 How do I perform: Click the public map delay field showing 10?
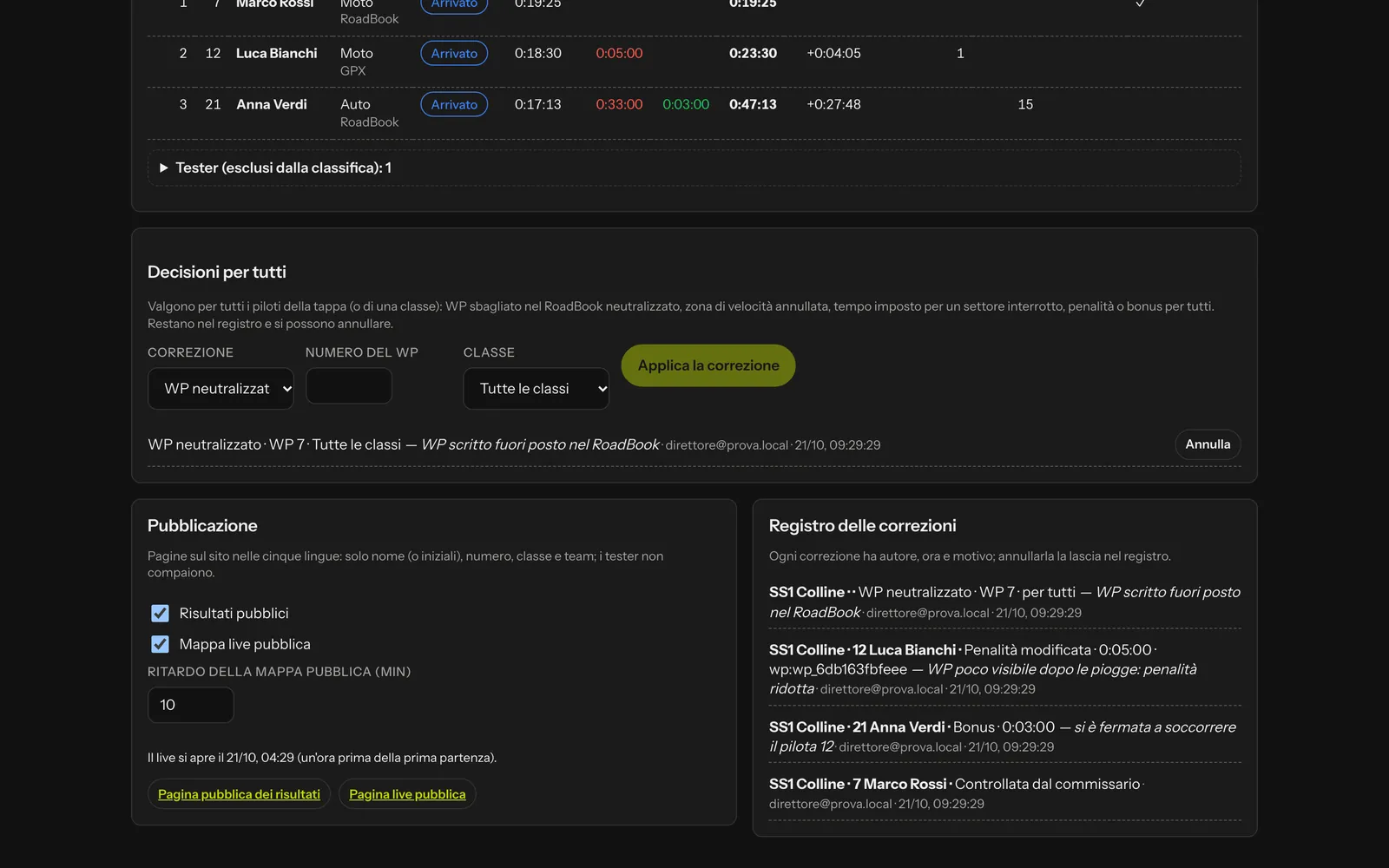coord(190,705)
